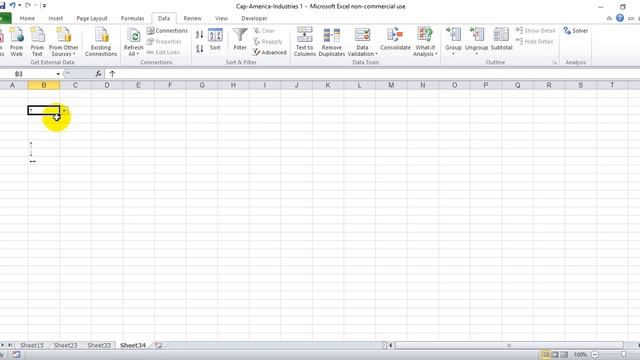The width and height of the screenshot is (640, 360).
Task: Switch to Page Break Preview
Action: click(x=564, y=355)
